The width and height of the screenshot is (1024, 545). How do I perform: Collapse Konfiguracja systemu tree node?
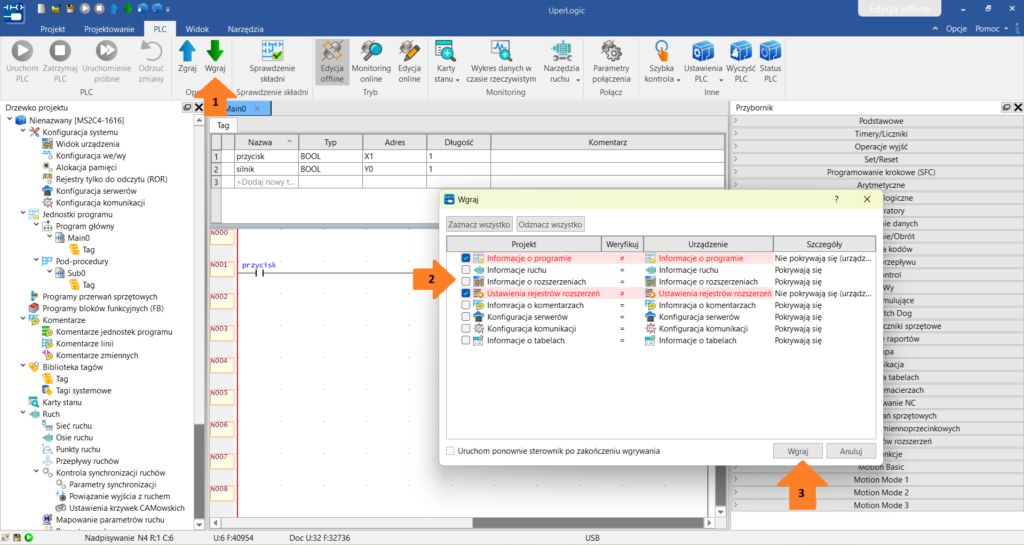[23, 132]
